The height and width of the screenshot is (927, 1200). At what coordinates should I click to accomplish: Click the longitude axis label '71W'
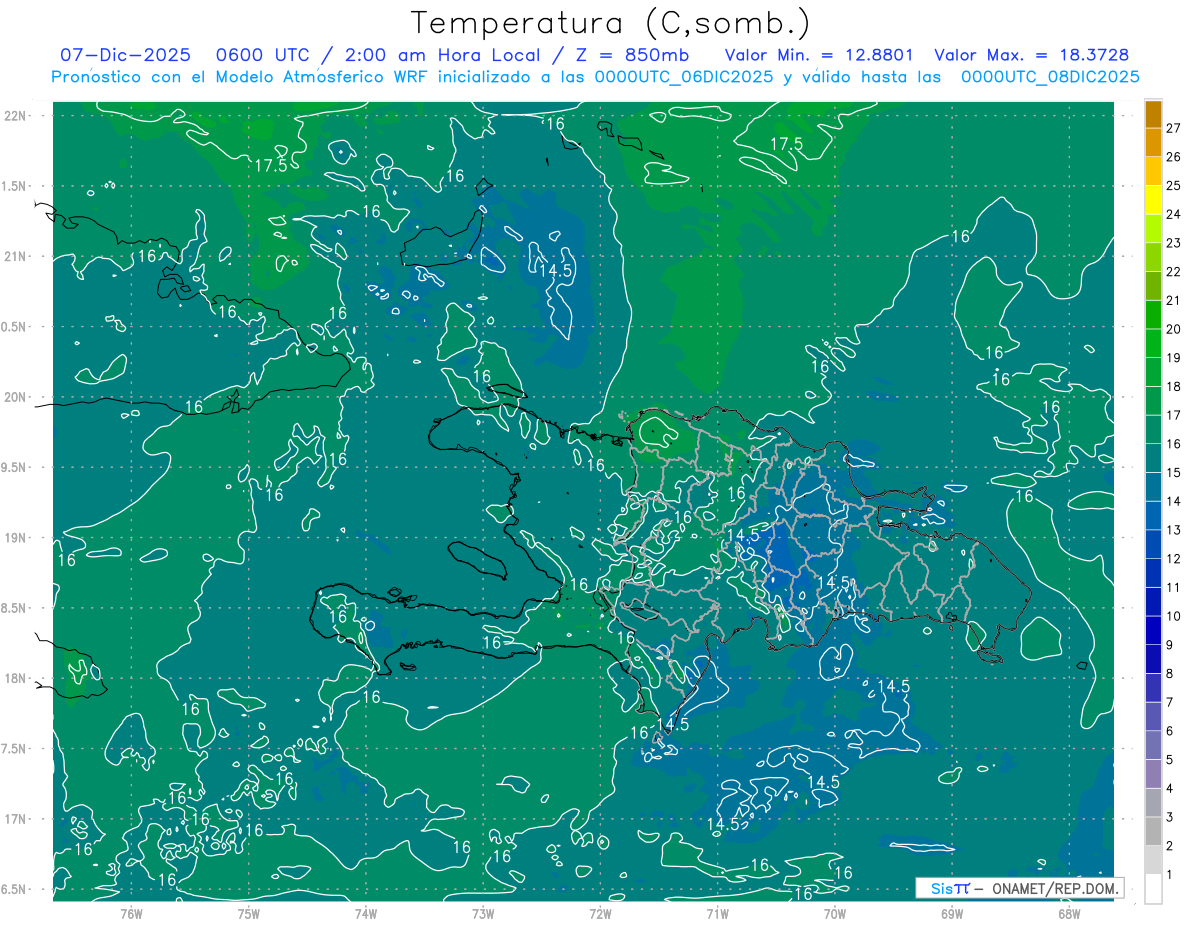click(x=717, y=914)
